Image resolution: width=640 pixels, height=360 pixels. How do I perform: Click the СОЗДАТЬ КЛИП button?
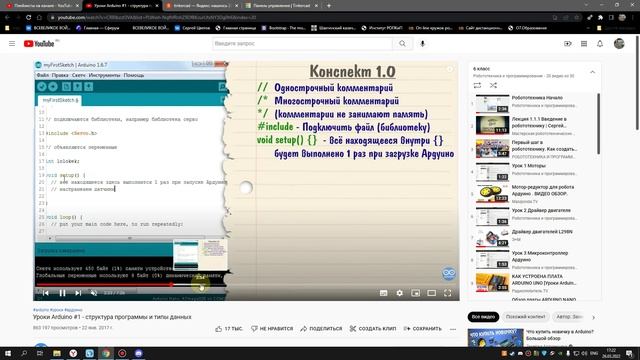click(x=373, y=329)
